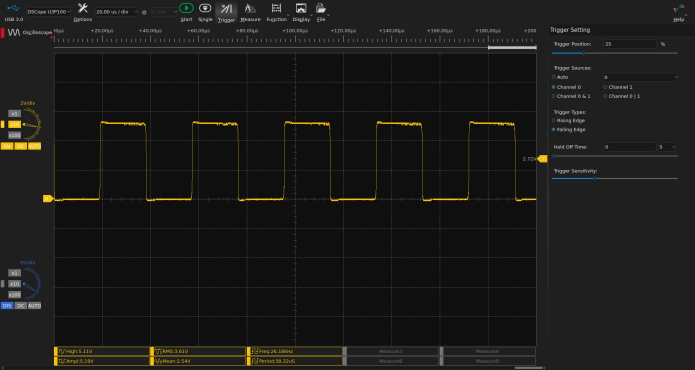Viewport: 695px width, 370px height.
Task: Expand the File dropdown arrow
Action: click(328, 16)
